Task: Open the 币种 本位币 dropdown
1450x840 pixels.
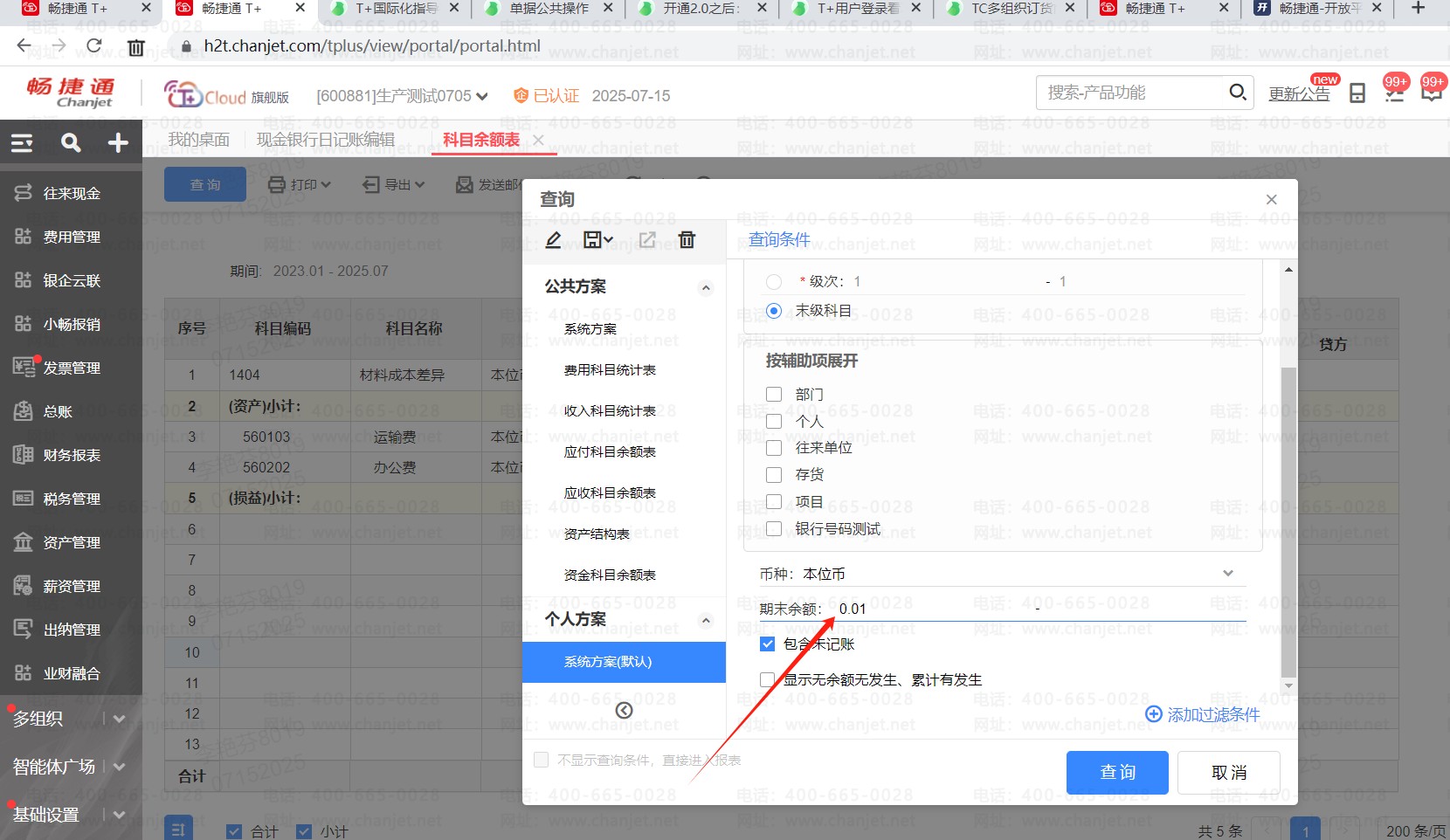Action: 1228,574
